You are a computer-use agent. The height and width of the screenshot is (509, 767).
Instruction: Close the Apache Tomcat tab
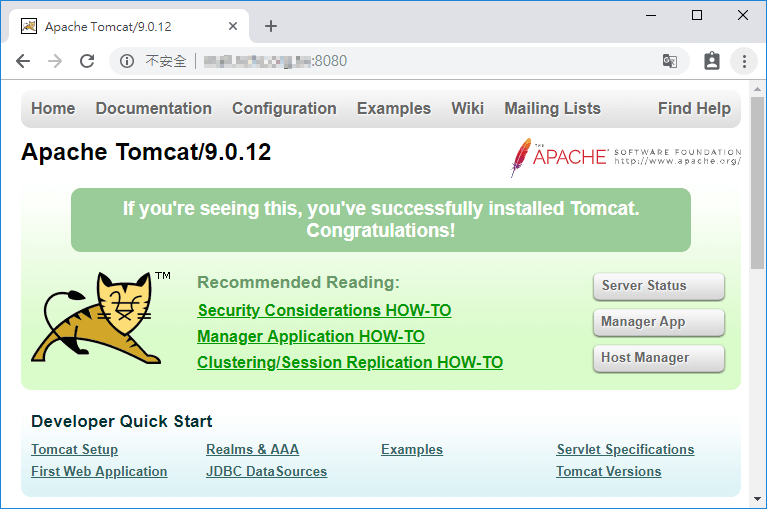pyautogui.click(x=233, y=26)
